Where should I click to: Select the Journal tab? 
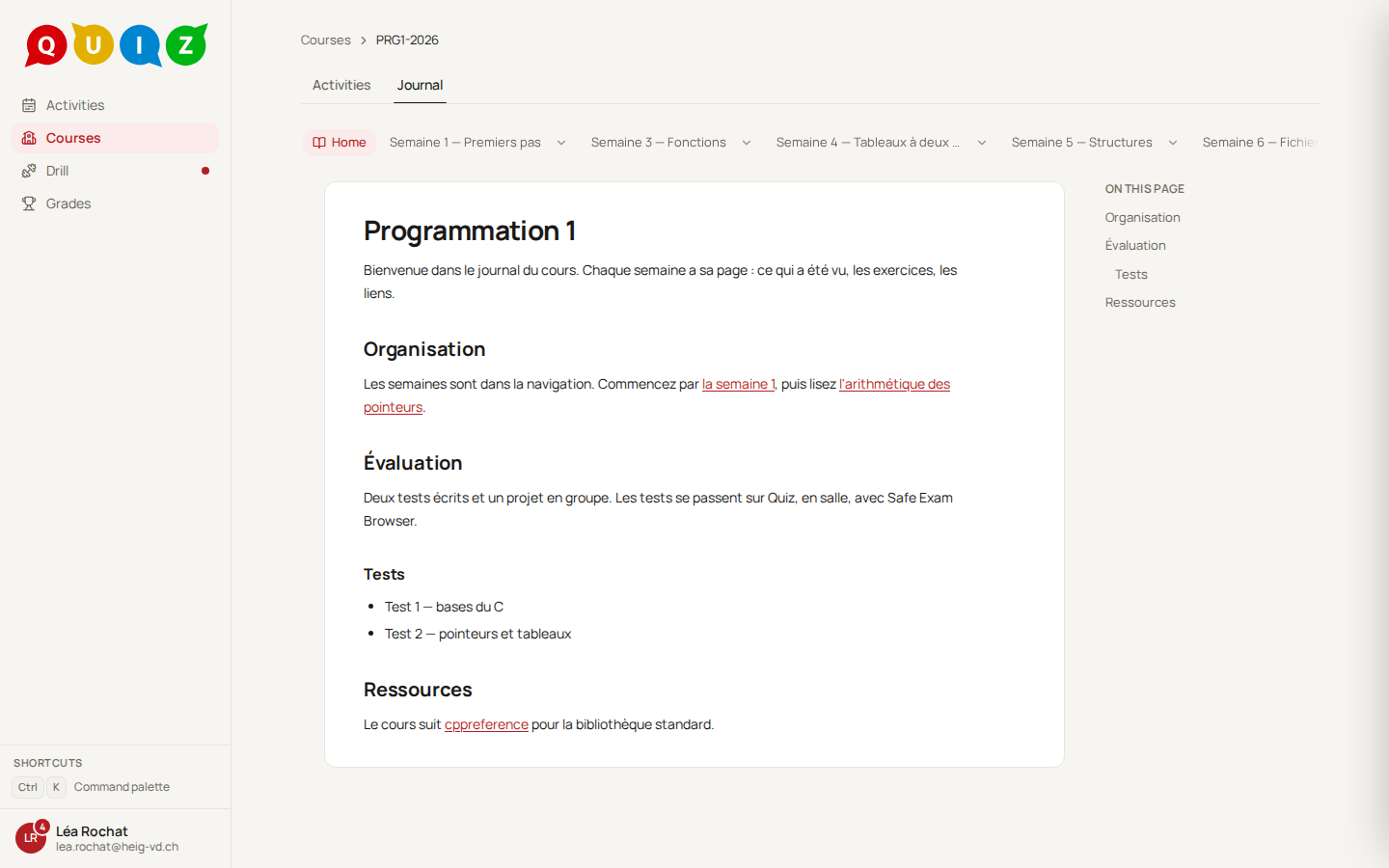tap(421, 85)
